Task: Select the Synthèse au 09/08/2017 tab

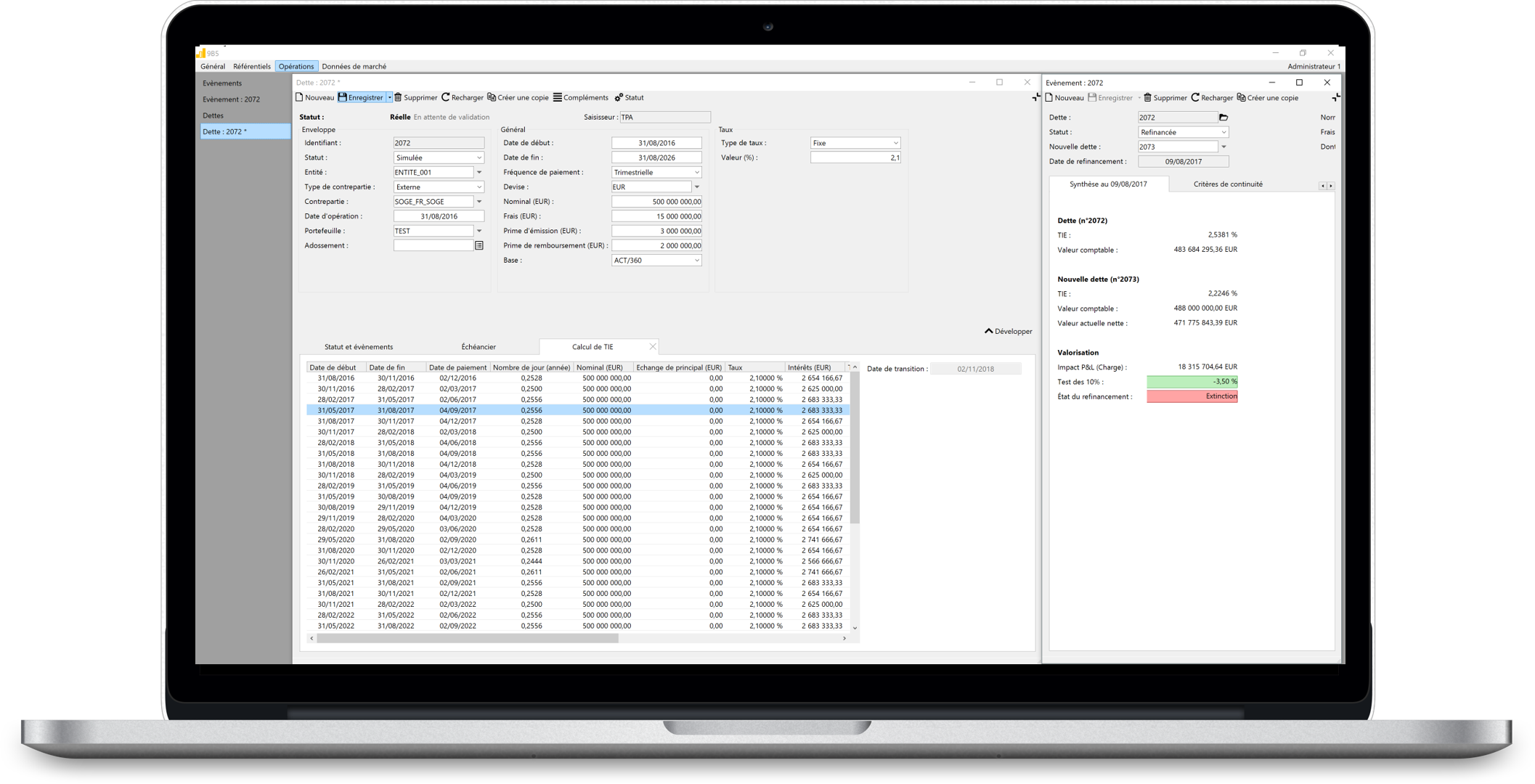Action: click(x=1108, y=184)
